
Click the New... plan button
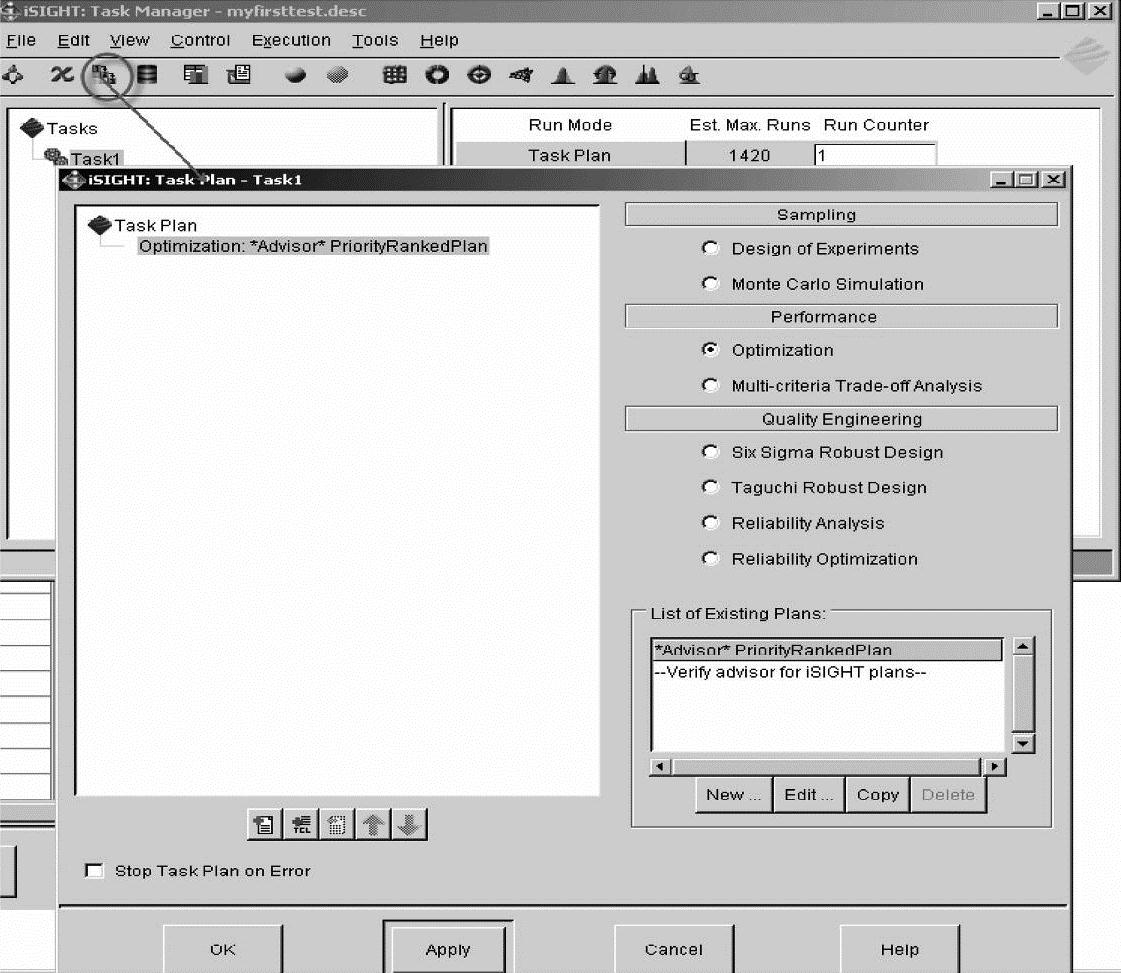tap(734, 795)
